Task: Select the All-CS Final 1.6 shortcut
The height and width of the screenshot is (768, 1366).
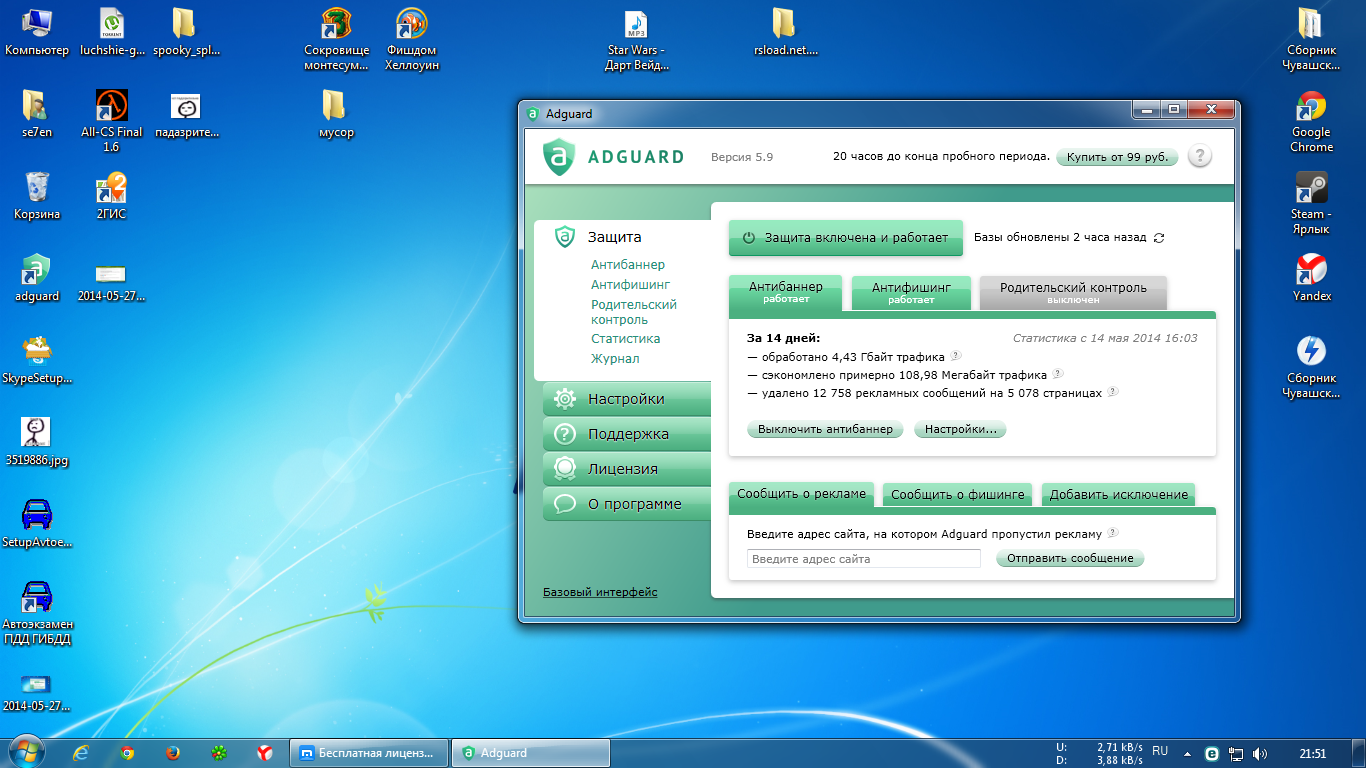Action: (x=111, y=121)
